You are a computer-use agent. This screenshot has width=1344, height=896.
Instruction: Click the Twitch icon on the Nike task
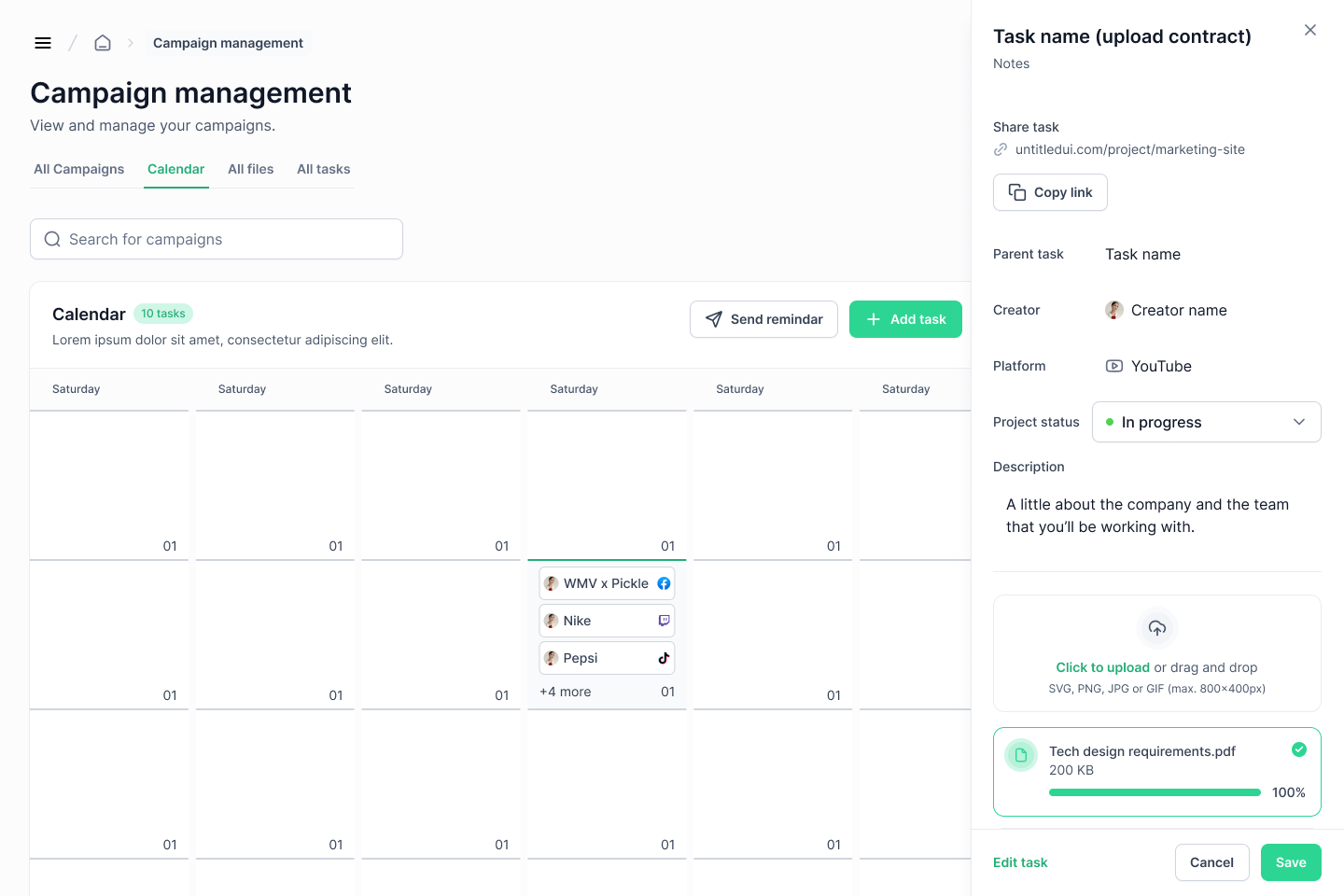point(664,621)
